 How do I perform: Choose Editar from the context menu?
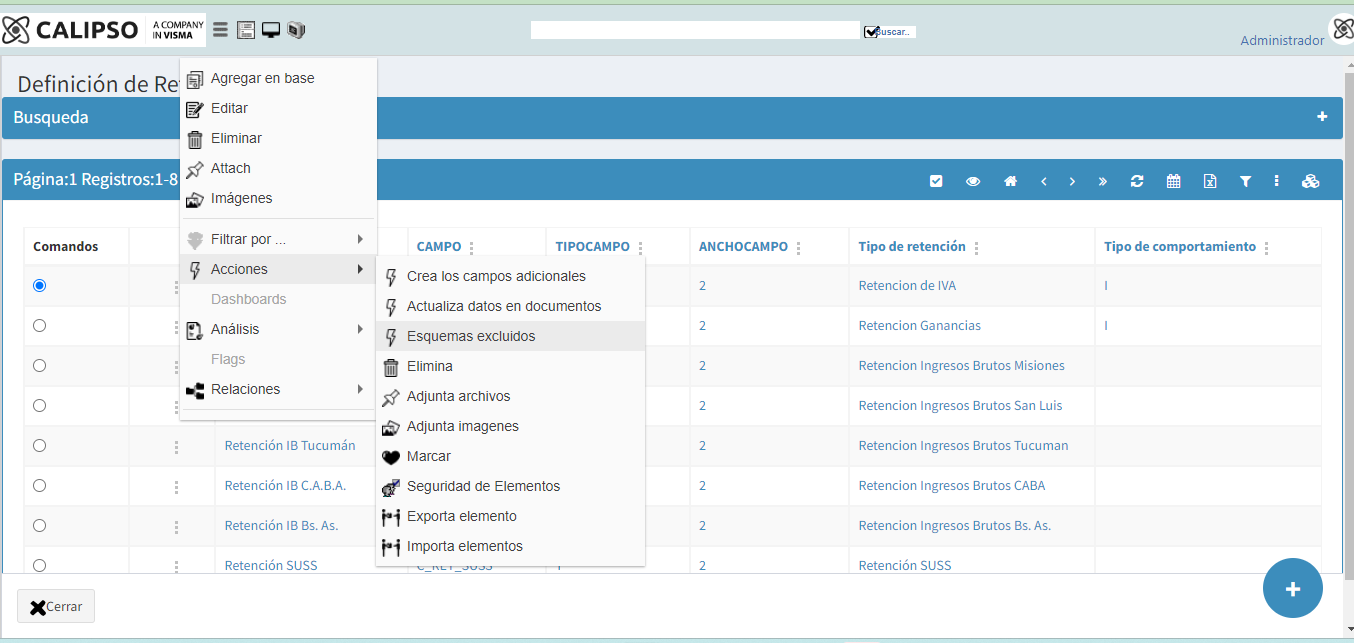[278, 108]
